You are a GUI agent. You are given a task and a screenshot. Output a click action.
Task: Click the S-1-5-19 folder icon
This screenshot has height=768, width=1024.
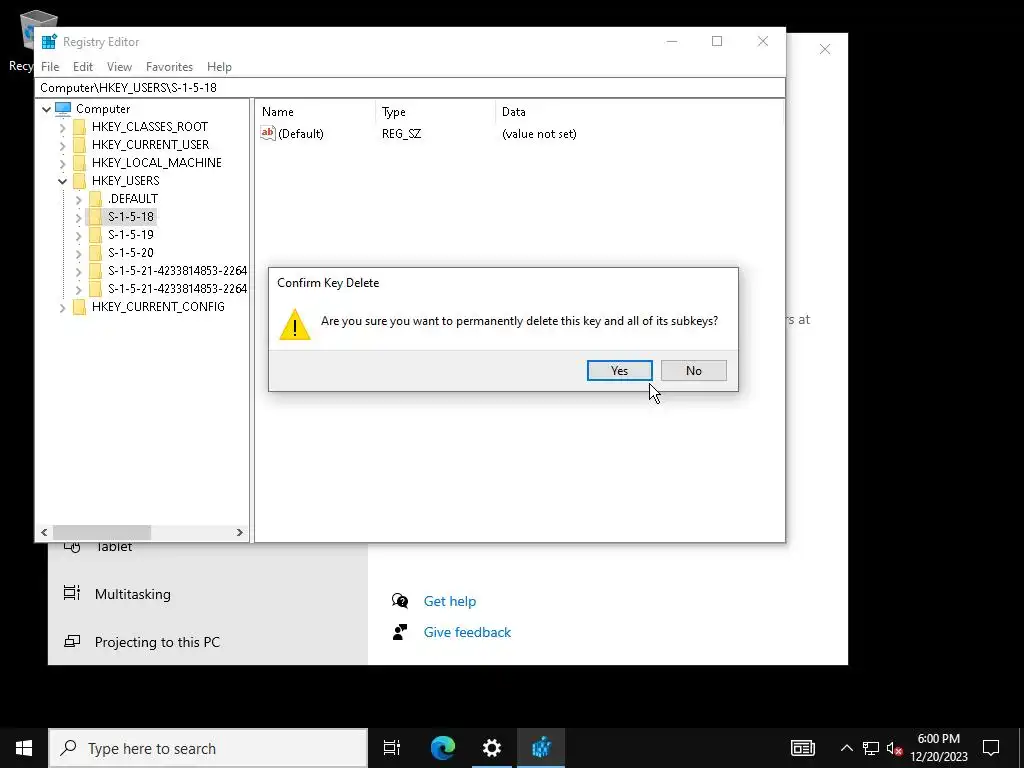[x=95, y=234]
